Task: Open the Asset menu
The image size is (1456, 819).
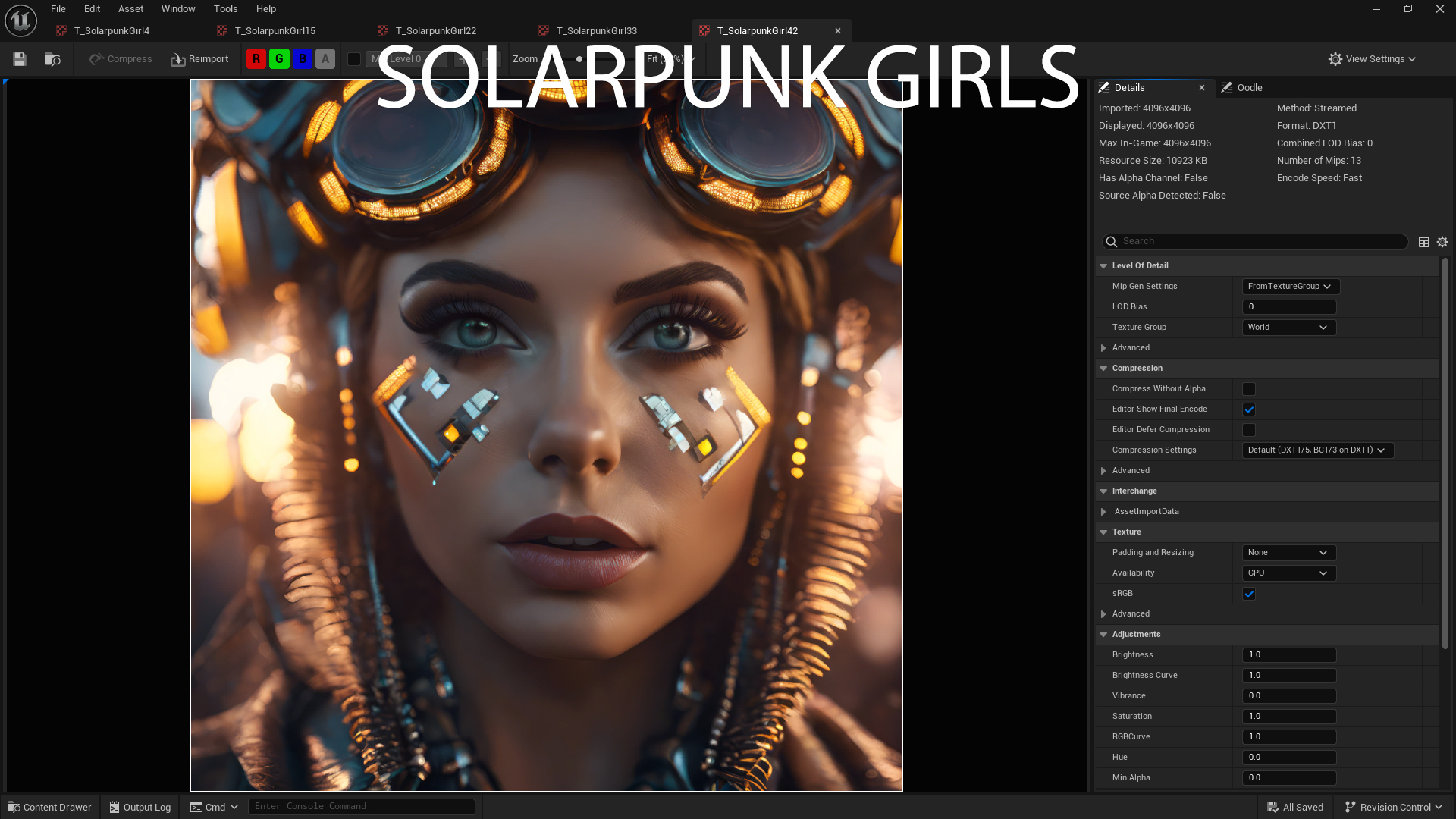Action: [x=130, y=9]
